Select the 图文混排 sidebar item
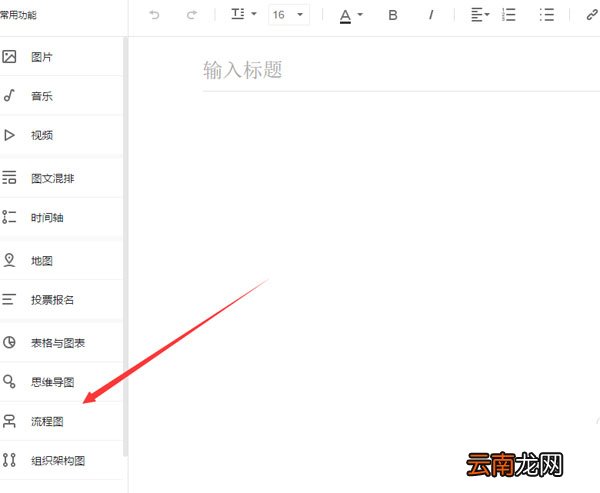The image size is (600, 493). [x=61, y=178]
